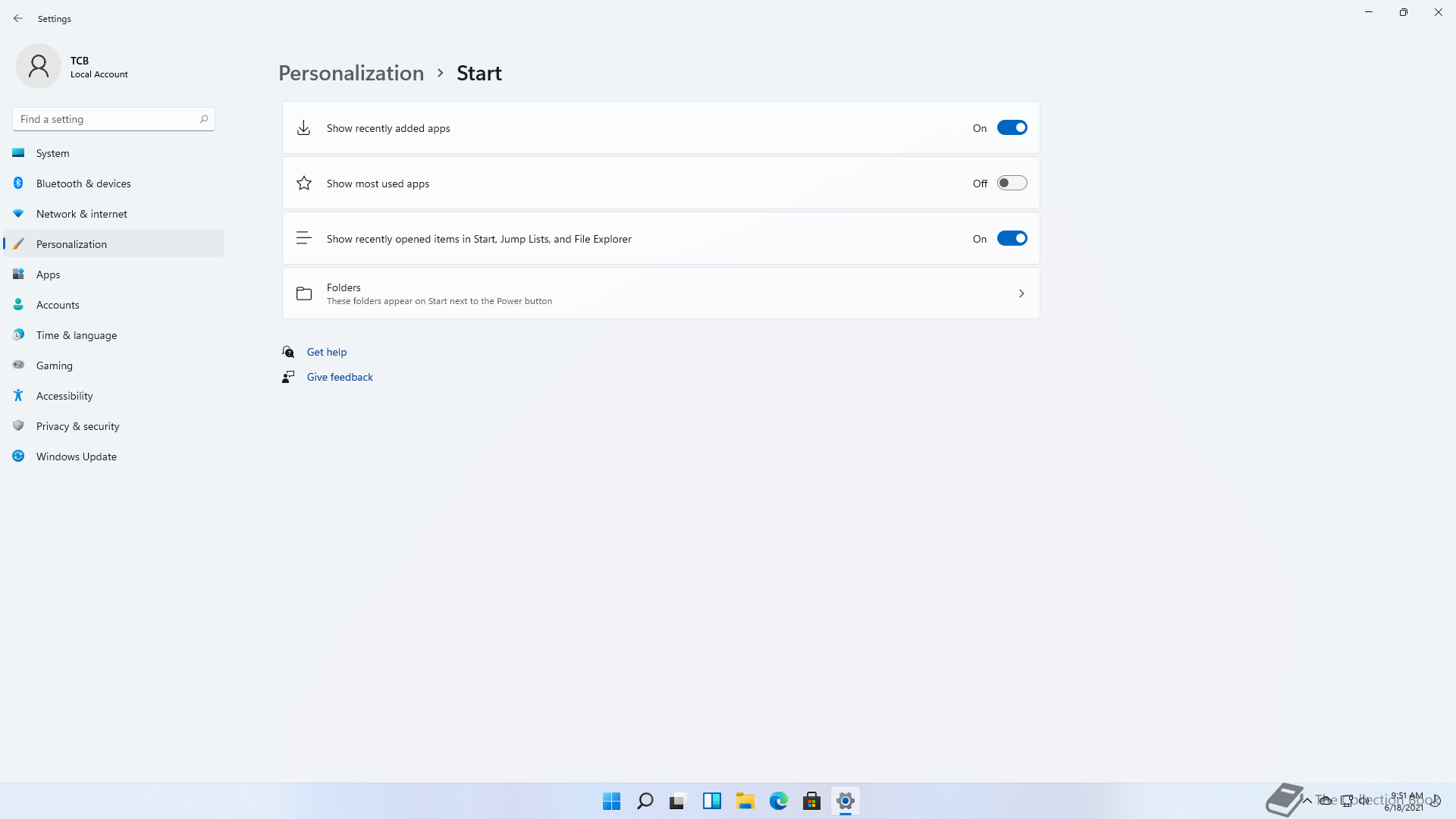This screenshot has width=1456, height=819.
Task: Click the Give feedback link
Action: (340, 377)
